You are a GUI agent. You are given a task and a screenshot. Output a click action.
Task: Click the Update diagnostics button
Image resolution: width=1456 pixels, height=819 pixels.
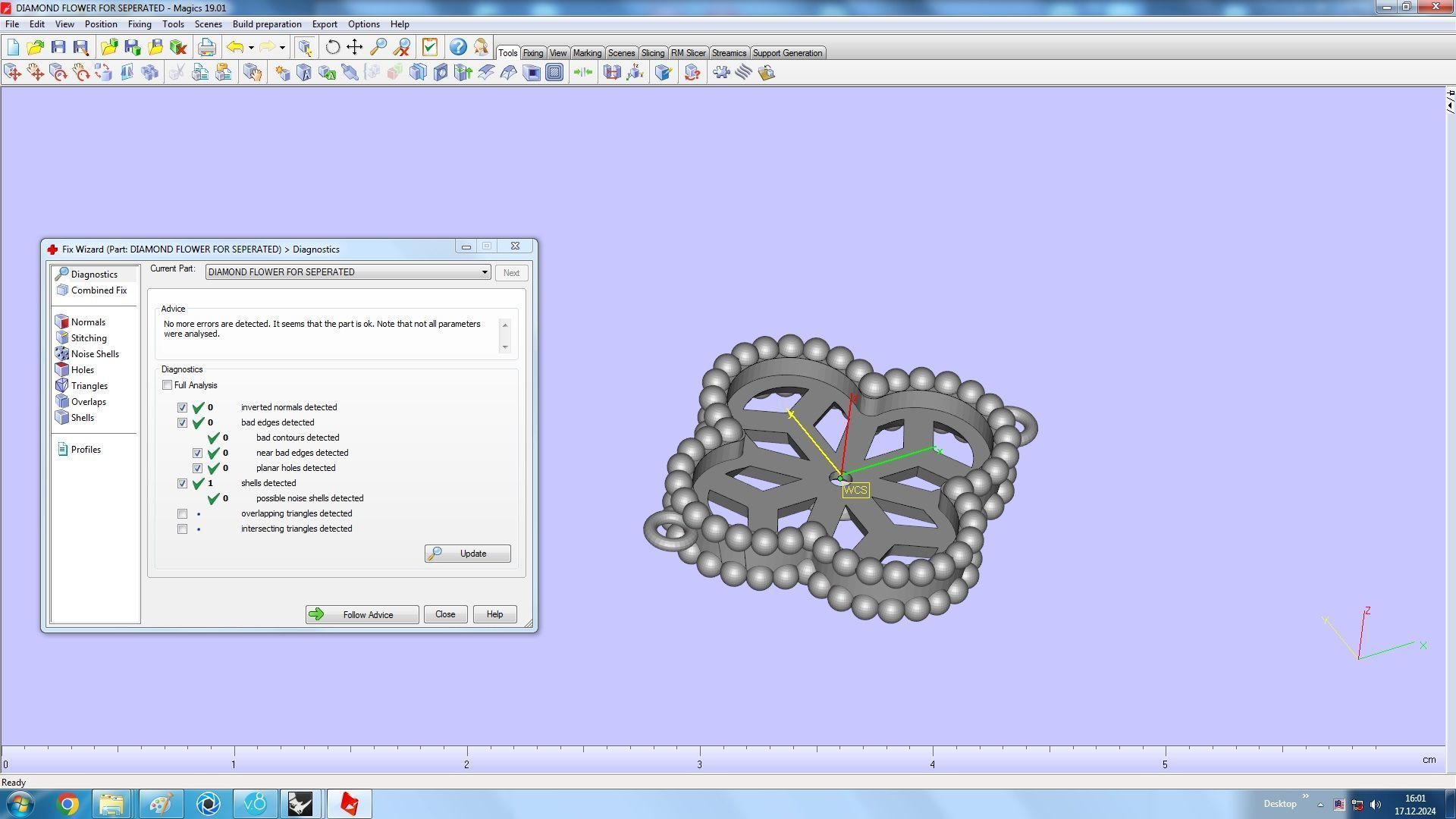pyautogui.click(x=467, y=554)
